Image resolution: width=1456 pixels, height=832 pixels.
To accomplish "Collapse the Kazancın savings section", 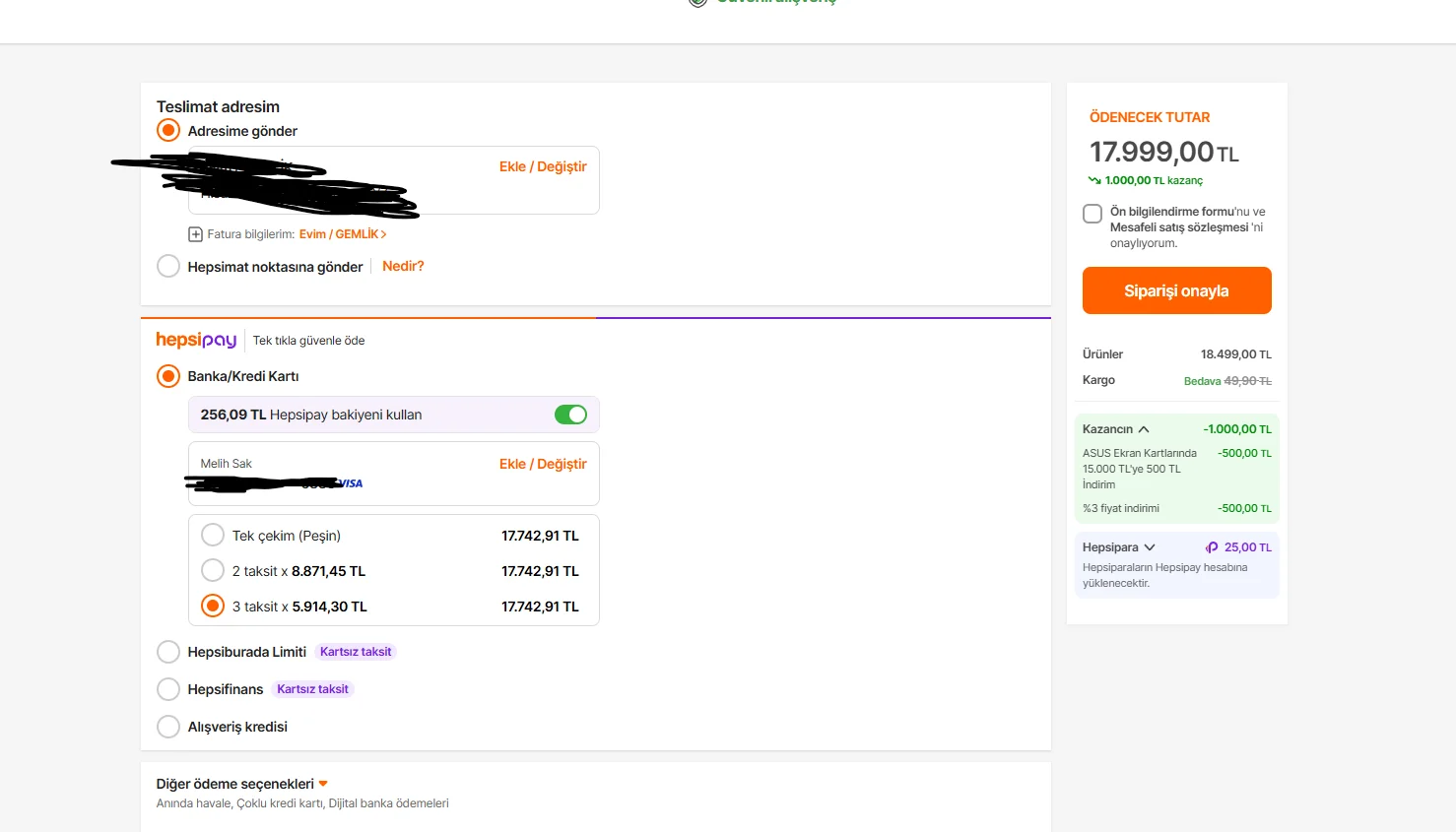I will [x=1144, y=429].
